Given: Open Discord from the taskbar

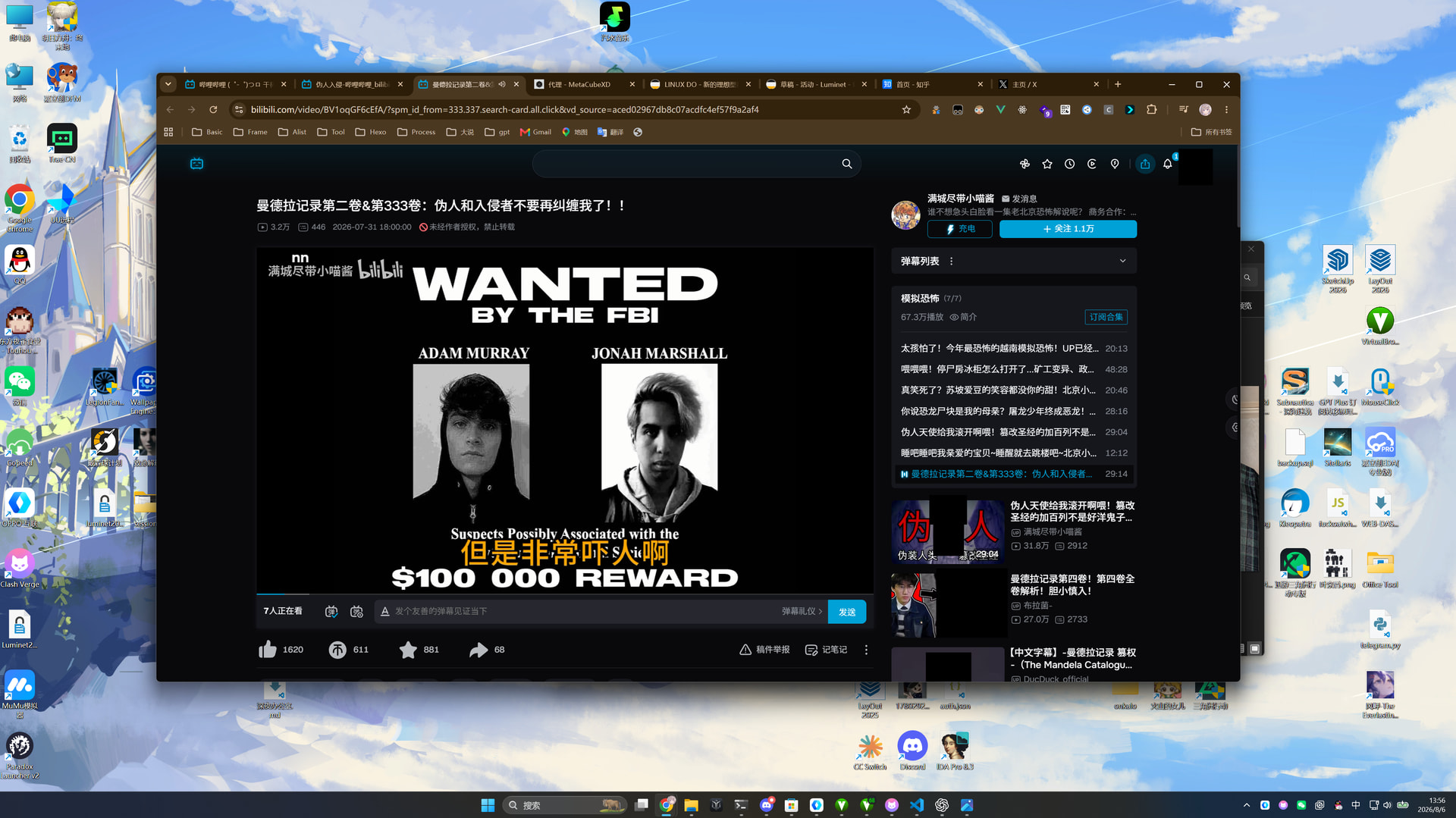Looking at the screenshot, I should (767, 805).
